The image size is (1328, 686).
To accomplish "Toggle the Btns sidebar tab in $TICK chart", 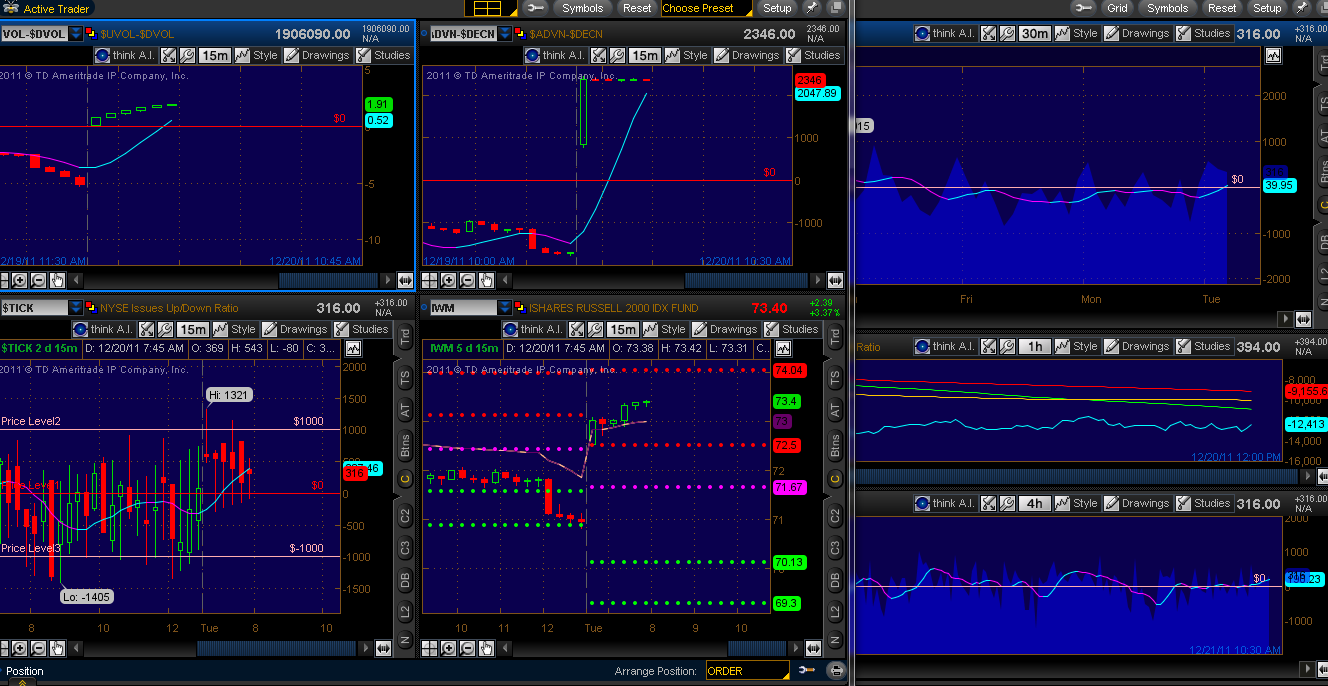I will (405, 446).
